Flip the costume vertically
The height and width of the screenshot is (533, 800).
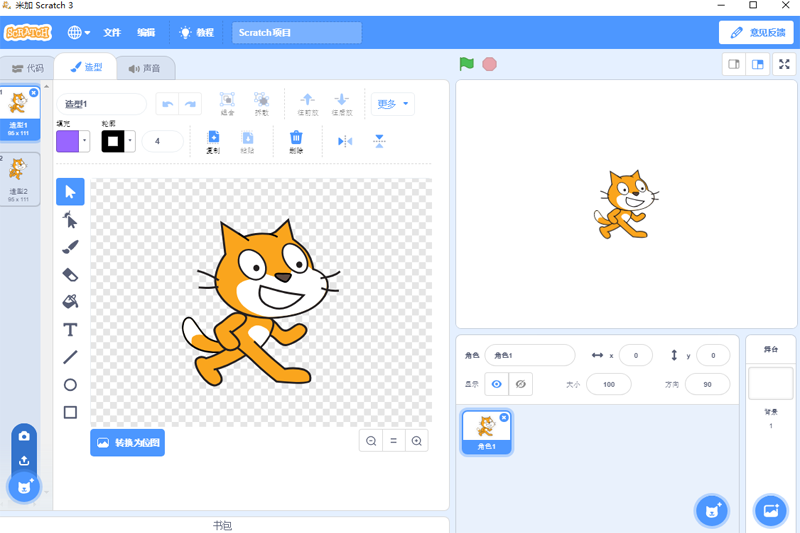(x=379, y=141)
